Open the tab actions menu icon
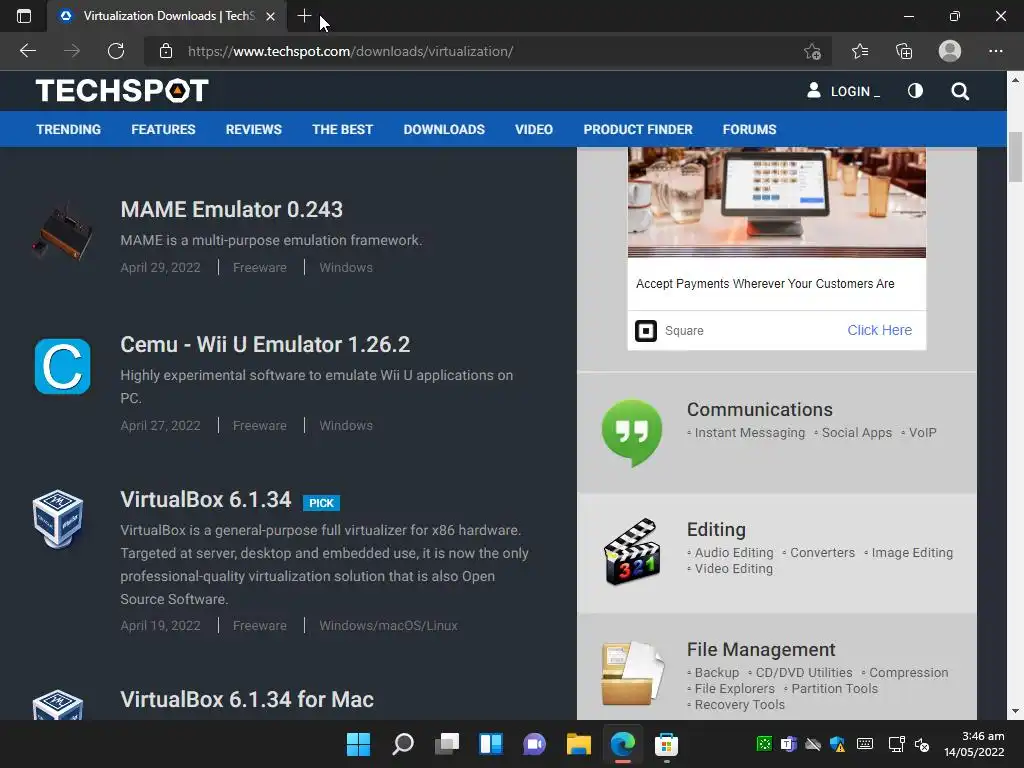1024x768 pixels. click(24, 16)
